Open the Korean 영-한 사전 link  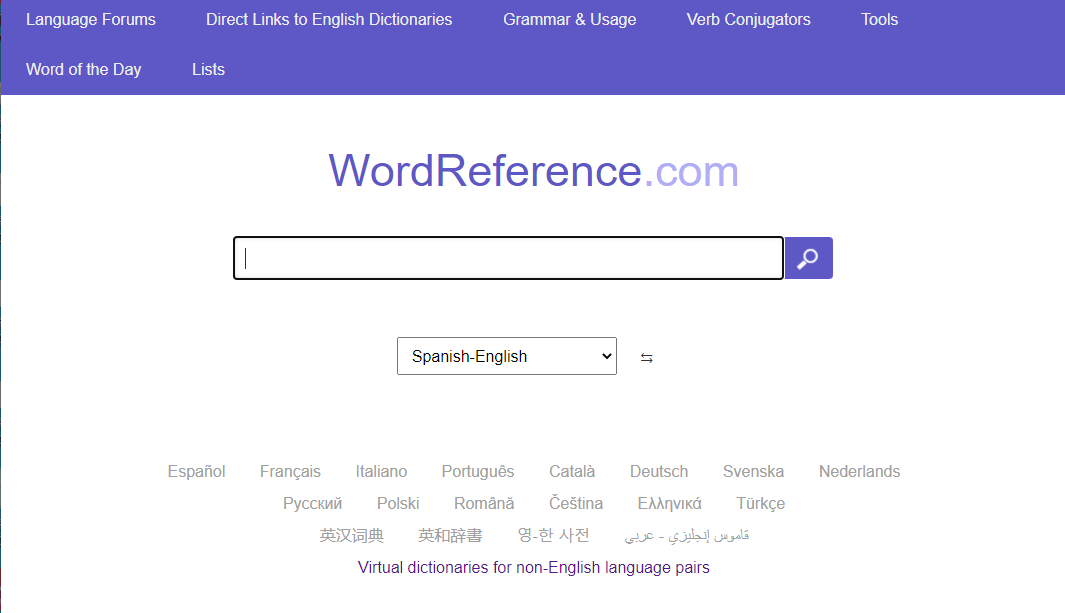(554, 535)
